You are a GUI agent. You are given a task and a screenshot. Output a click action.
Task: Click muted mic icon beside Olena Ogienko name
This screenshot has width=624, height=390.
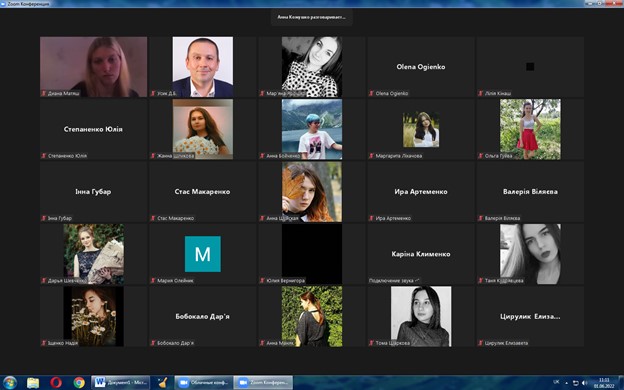coord(371,94)
